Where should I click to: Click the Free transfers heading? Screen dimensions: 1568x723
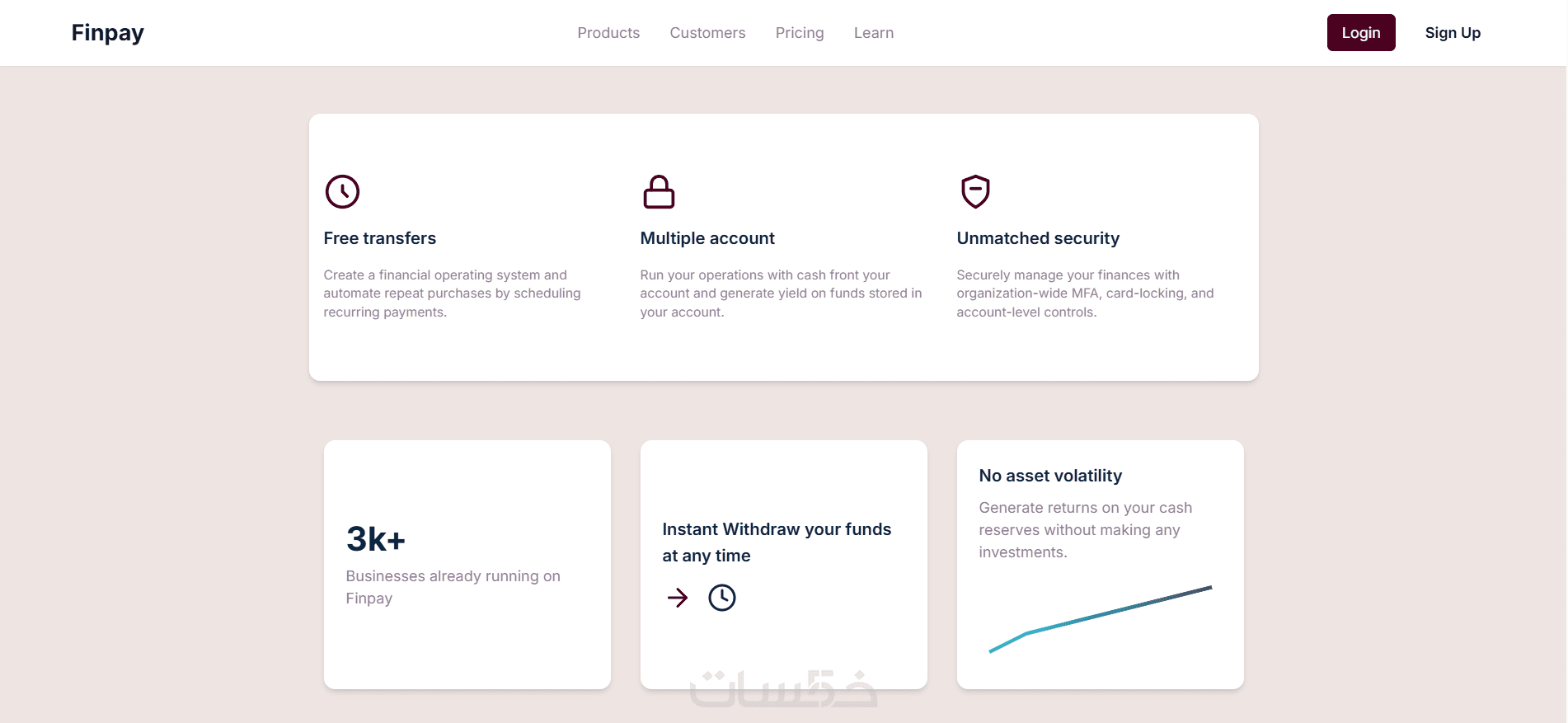tap(380, 238)
